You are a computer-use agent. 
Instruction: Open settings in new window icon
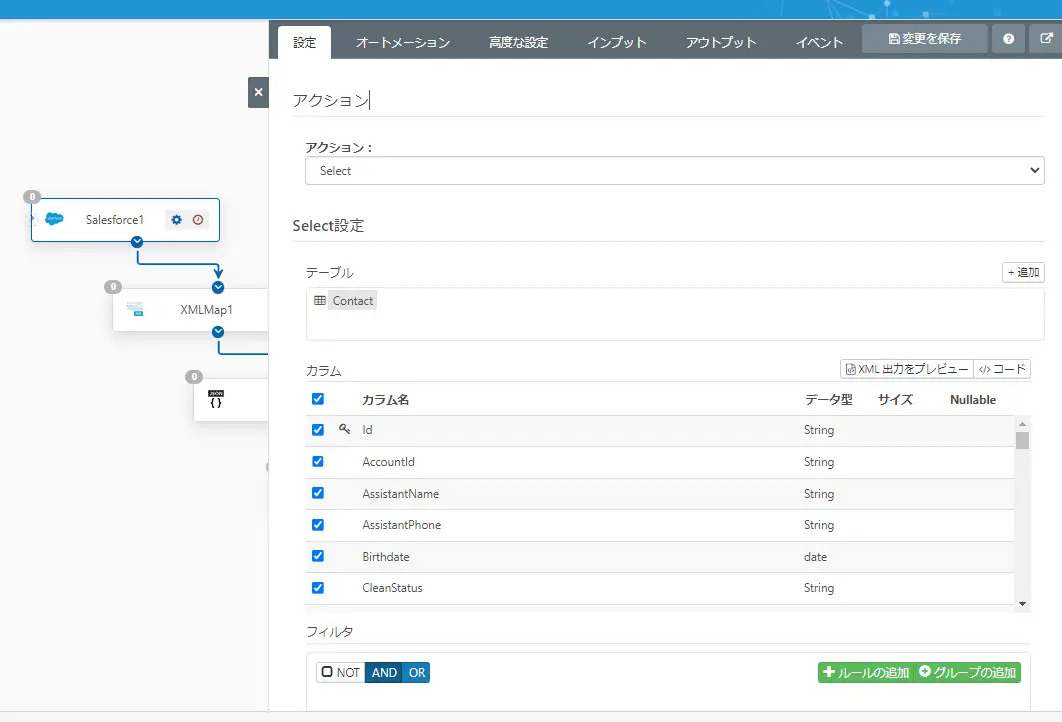click(x=1046, y=39)
